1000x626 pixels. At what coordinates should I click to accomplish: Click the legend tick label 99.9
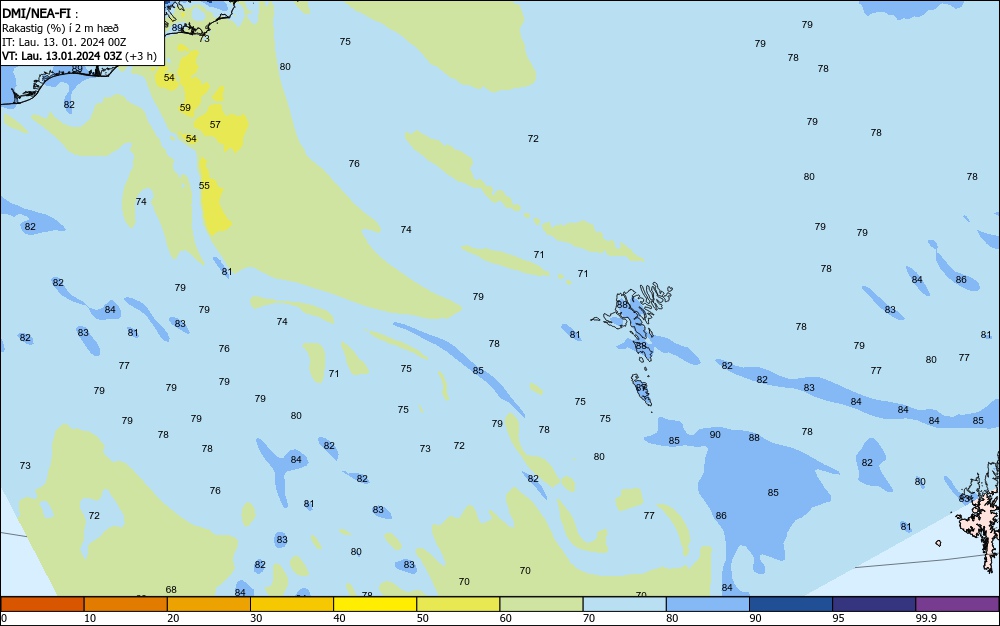tap(925, 618)
